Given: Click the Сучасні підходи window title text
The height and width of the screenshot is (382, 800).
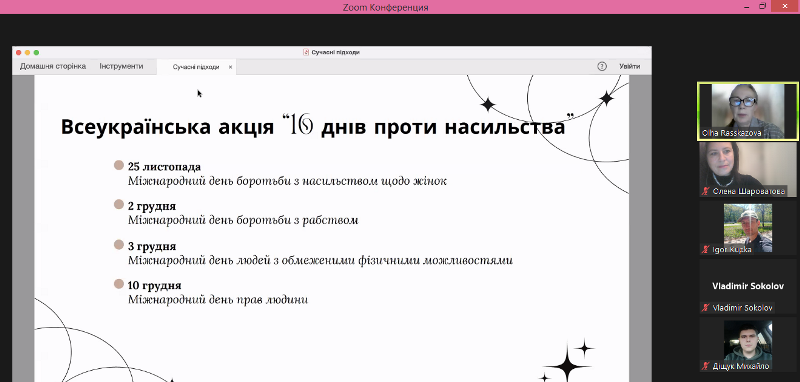Looking at the screenshot, I should point(336,52).
